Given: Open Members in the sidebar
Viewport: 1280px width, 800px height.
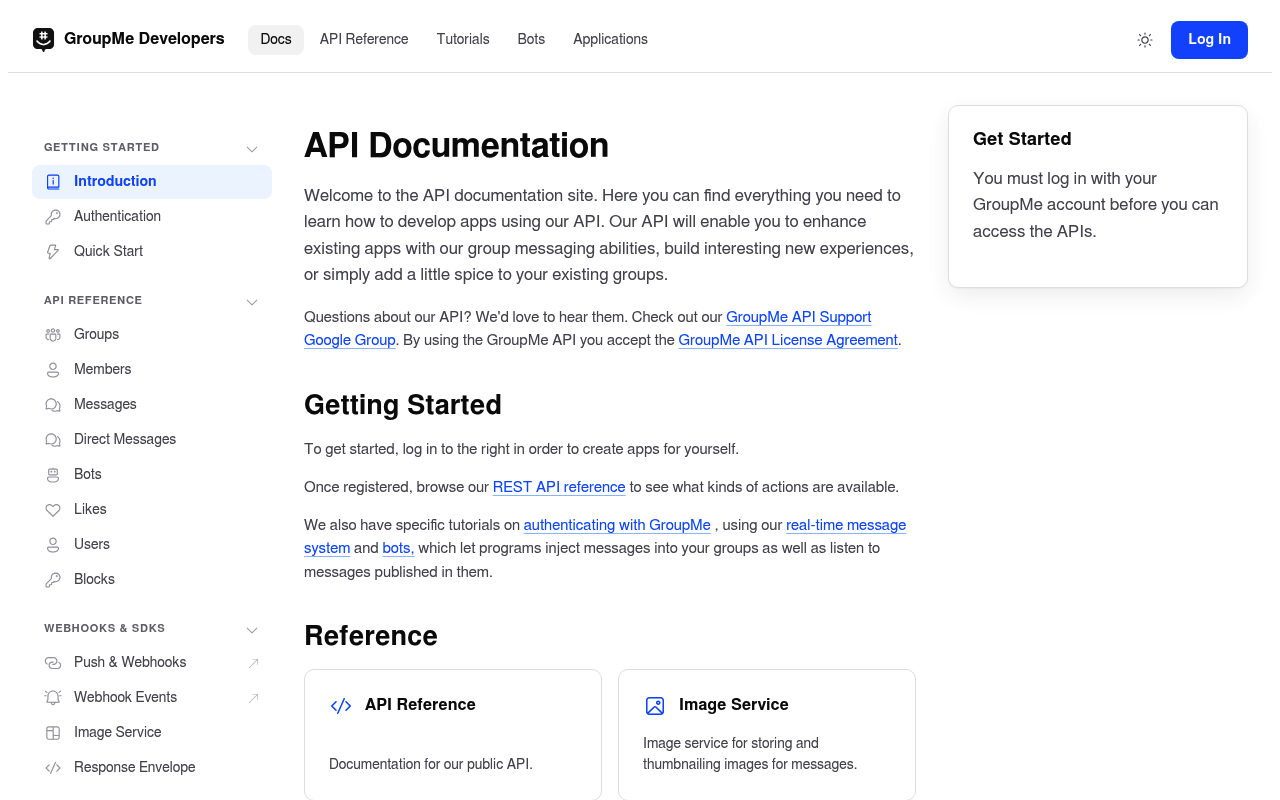Looking at the screenshot, I should (x=152, y=369).
